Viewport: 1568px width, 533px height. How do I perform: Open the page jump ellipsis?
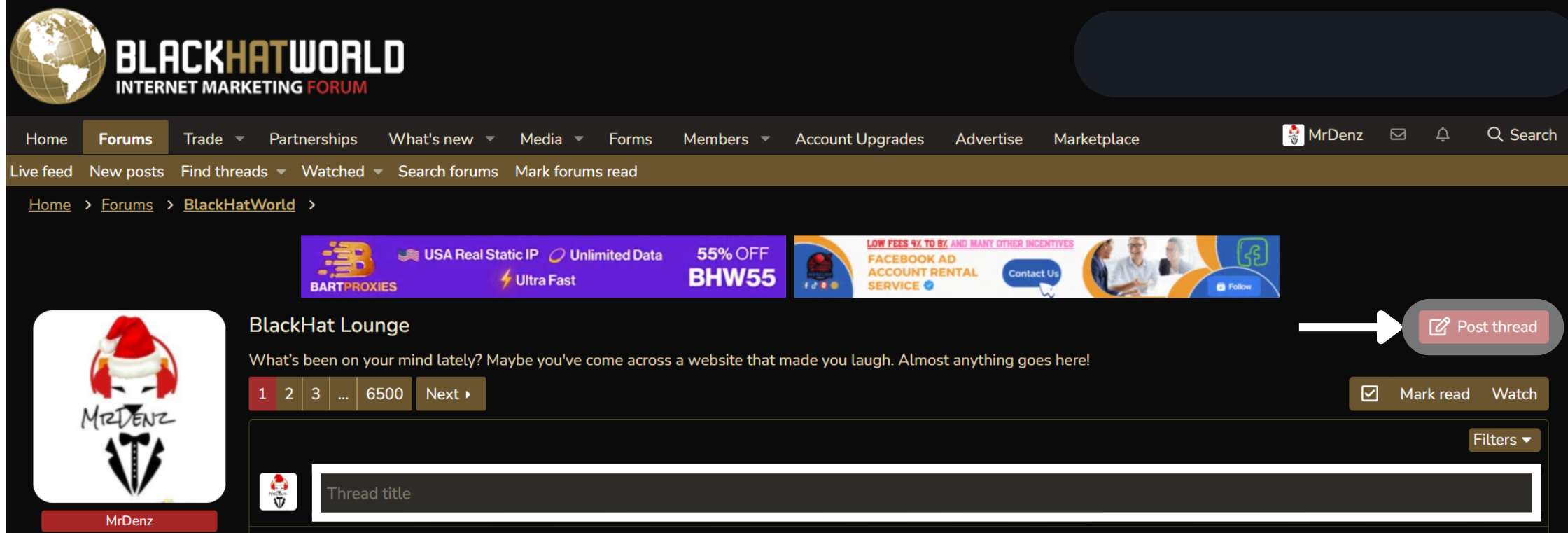(343, 394)
